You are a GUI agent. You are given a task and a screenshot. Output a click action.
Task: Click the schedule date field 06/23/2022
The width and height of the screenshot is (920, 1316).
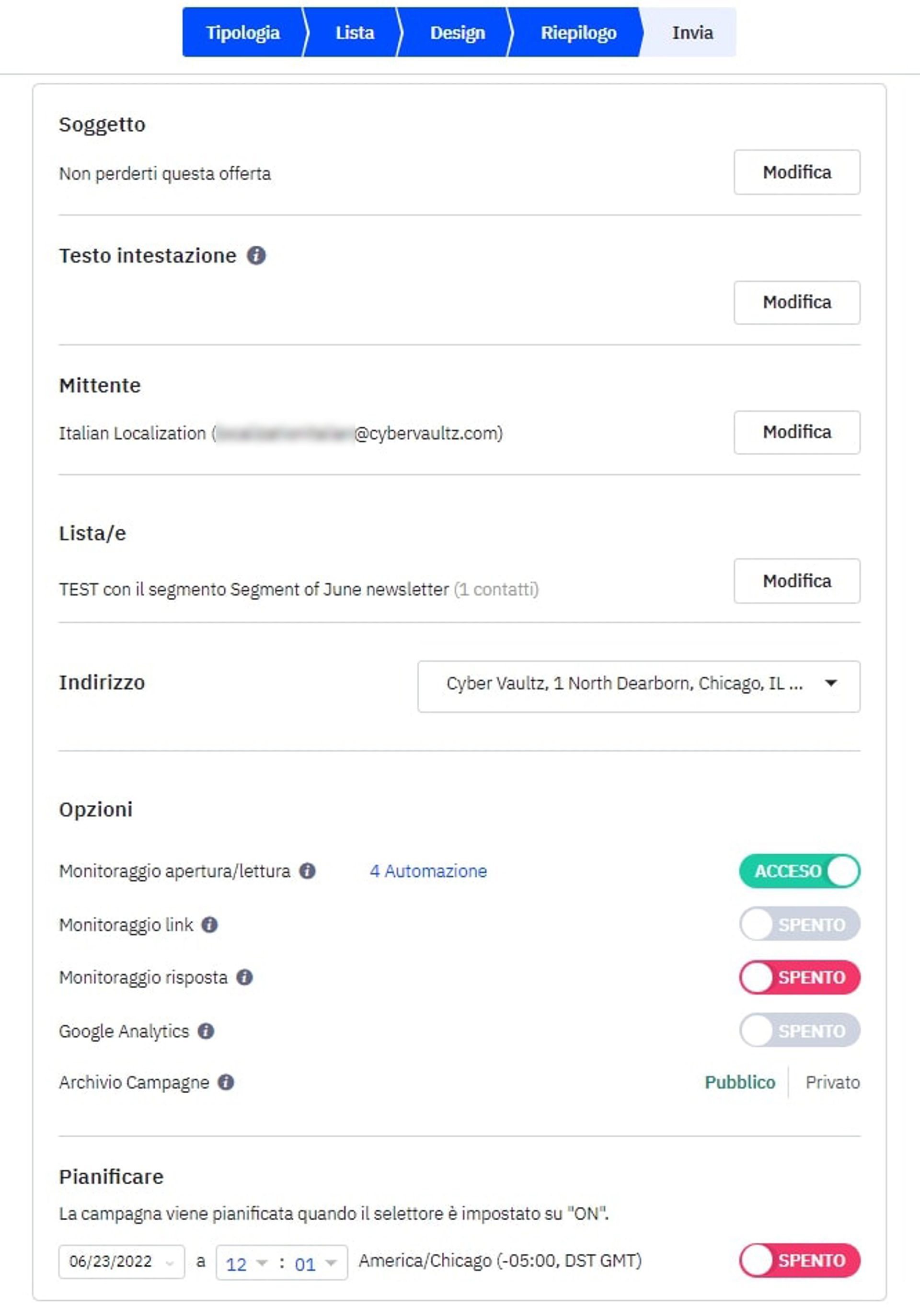121,1261
